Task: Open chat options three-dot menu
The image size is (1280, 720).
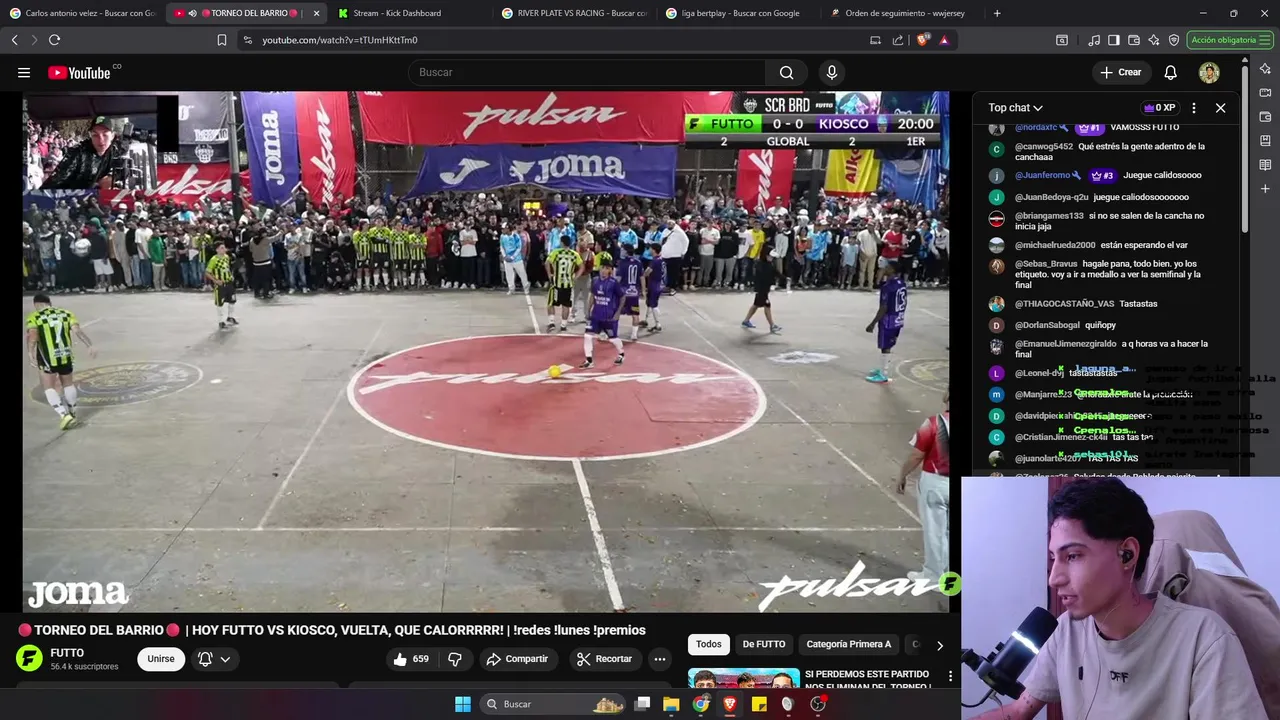Action: point(1193,108)
